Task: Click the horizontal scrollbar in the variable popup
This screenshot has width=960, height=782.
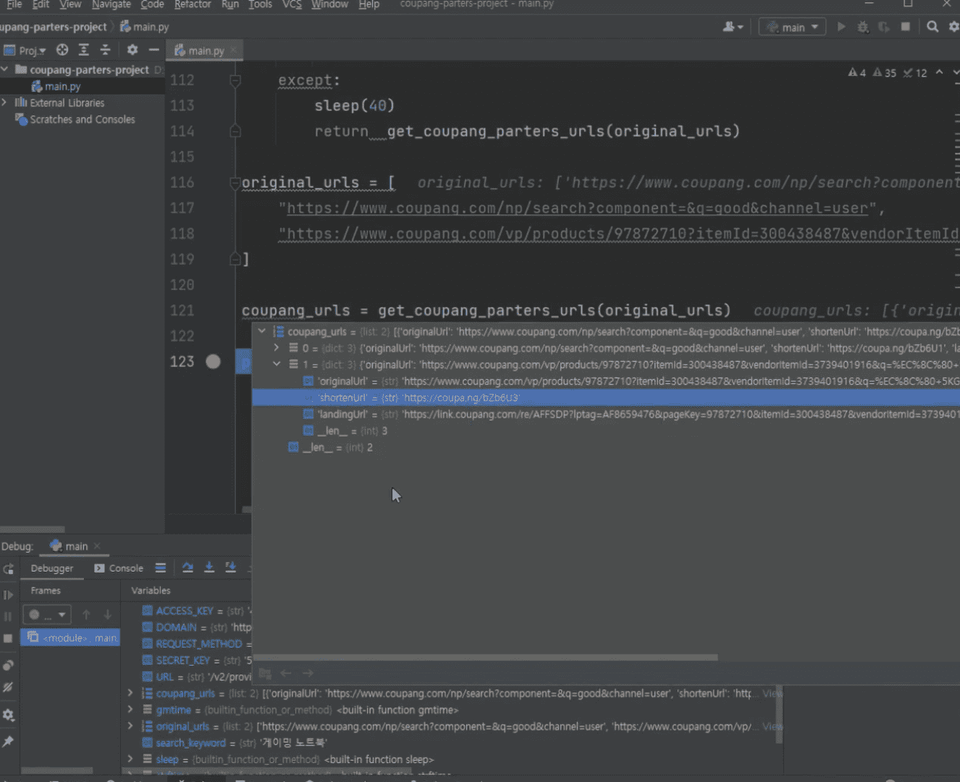Action: click(x=485, y=657)
